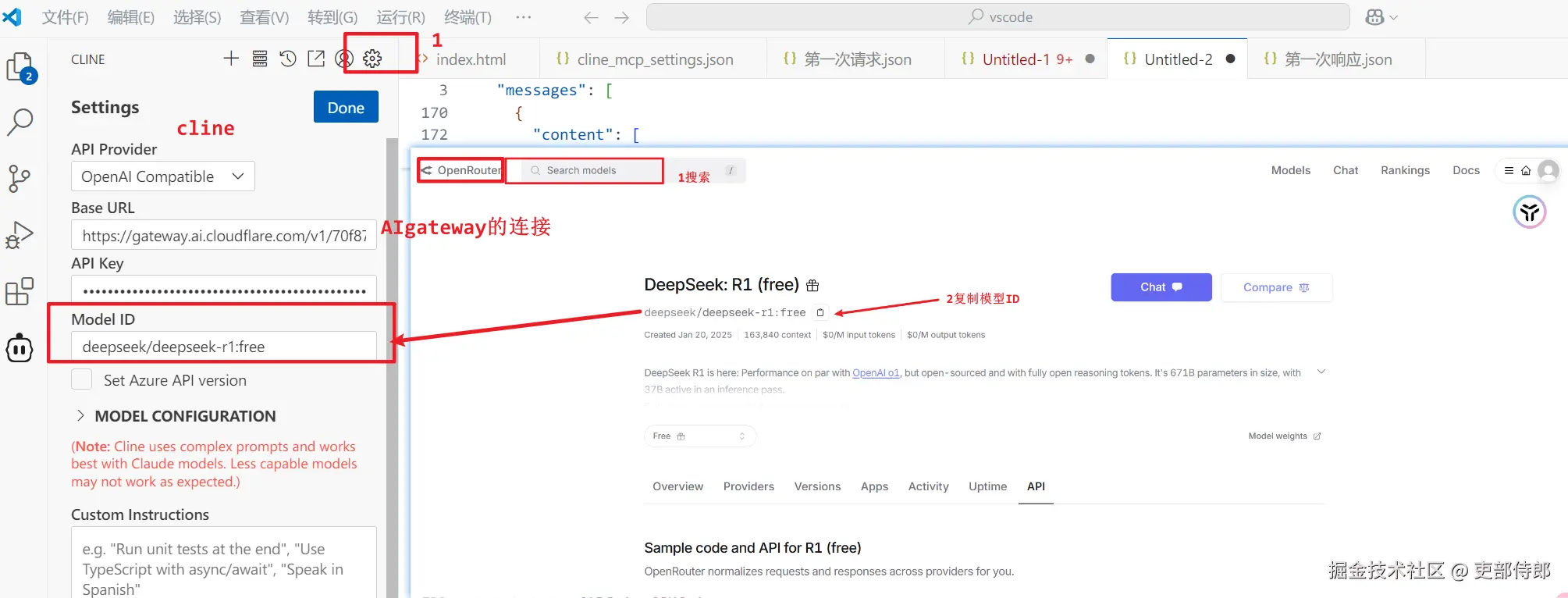Open the 选择(S) menu

(197, 17)
